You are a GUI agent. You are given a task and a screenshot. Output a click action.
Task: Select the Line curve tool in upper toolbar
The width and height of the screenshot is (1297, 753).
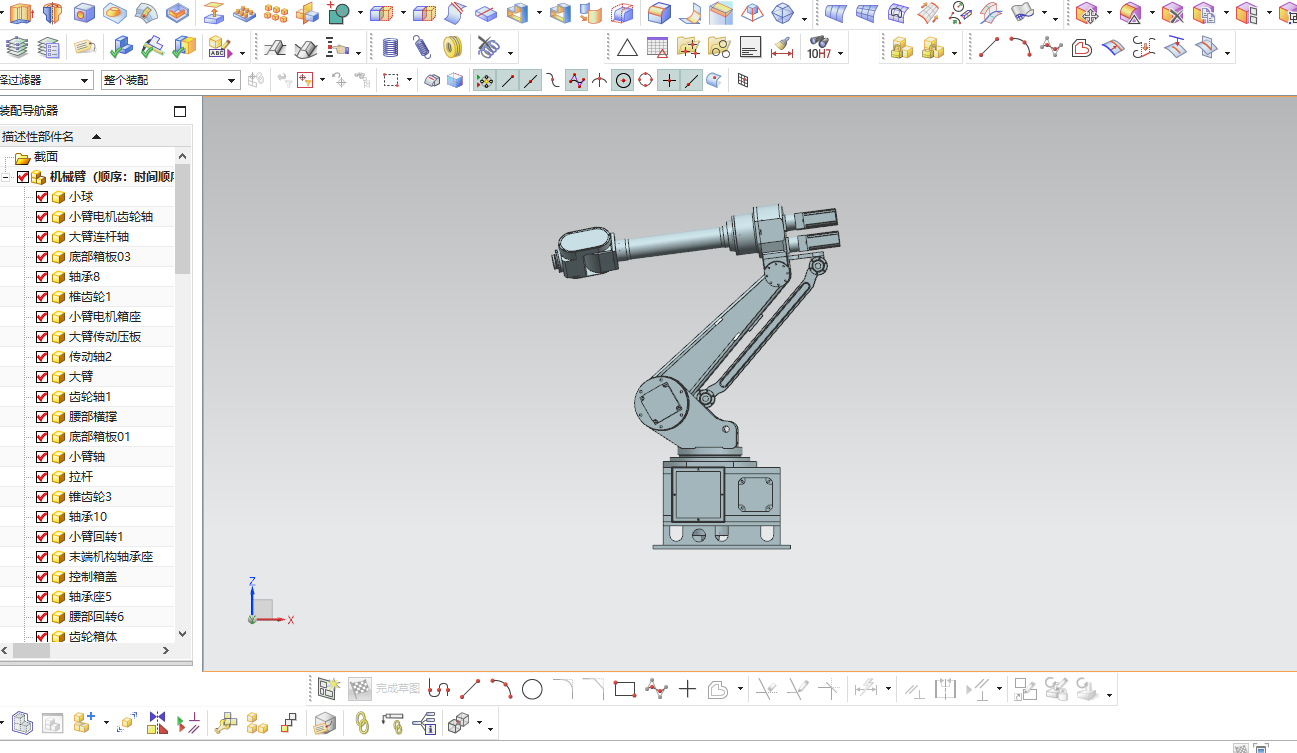(x=988, y=47)
